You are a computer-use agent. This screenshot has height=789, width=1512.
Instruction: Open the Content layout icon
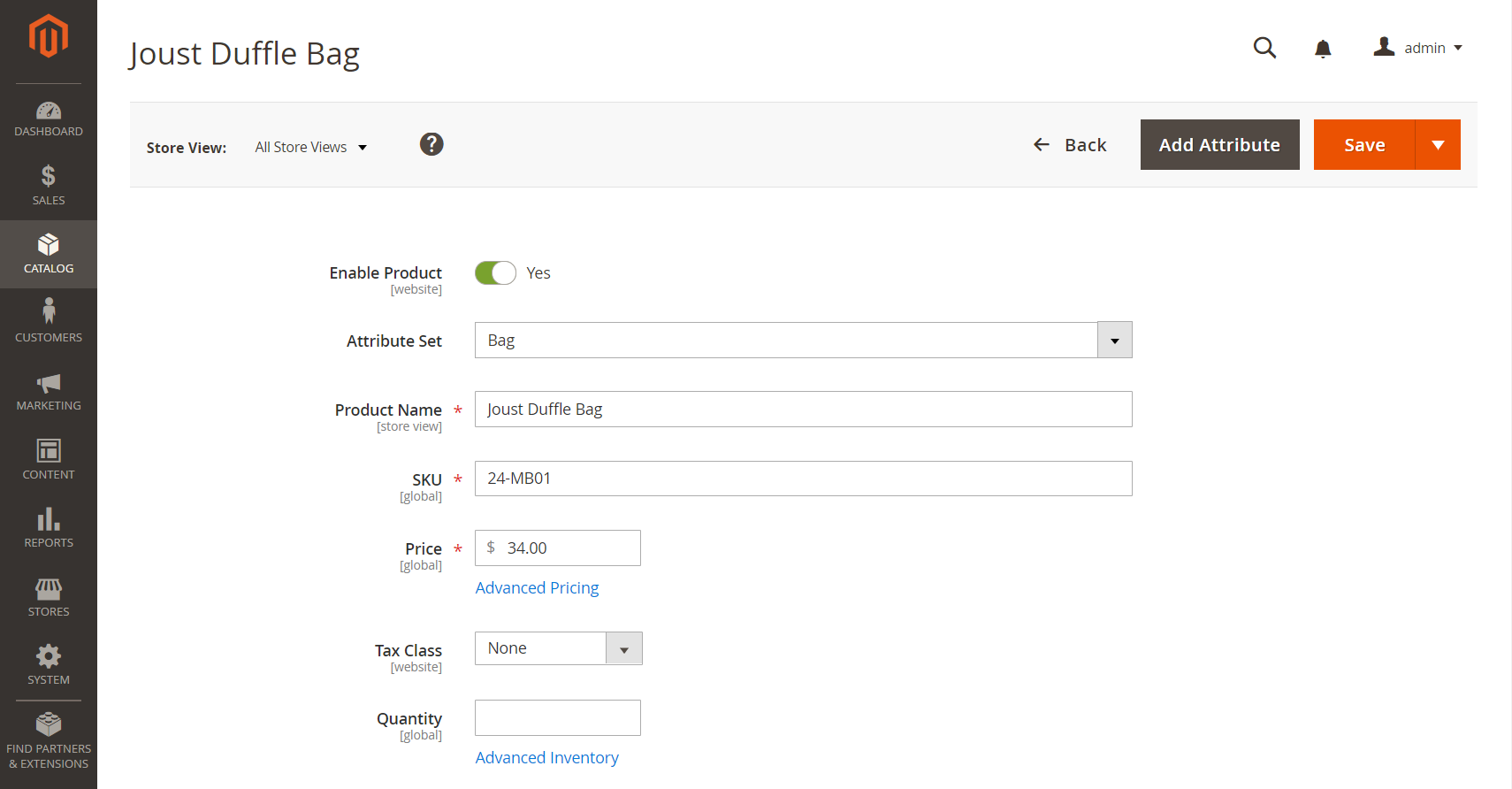click(x=49, y=450)
